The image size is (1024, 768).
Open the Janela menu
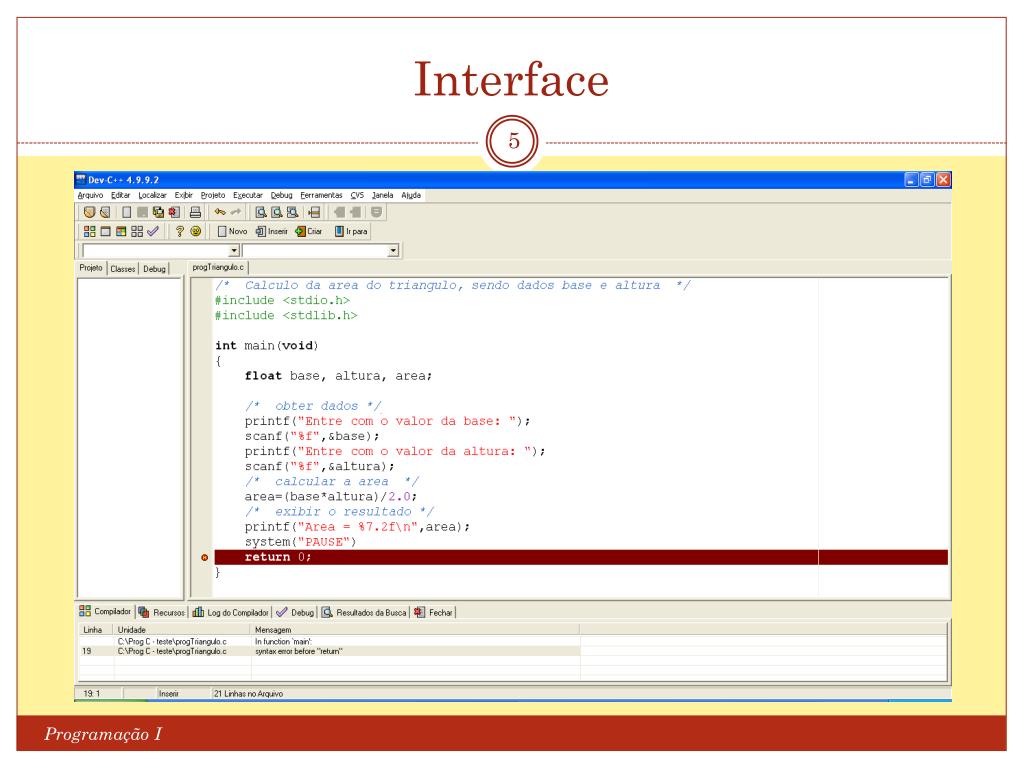coord(383,195)
